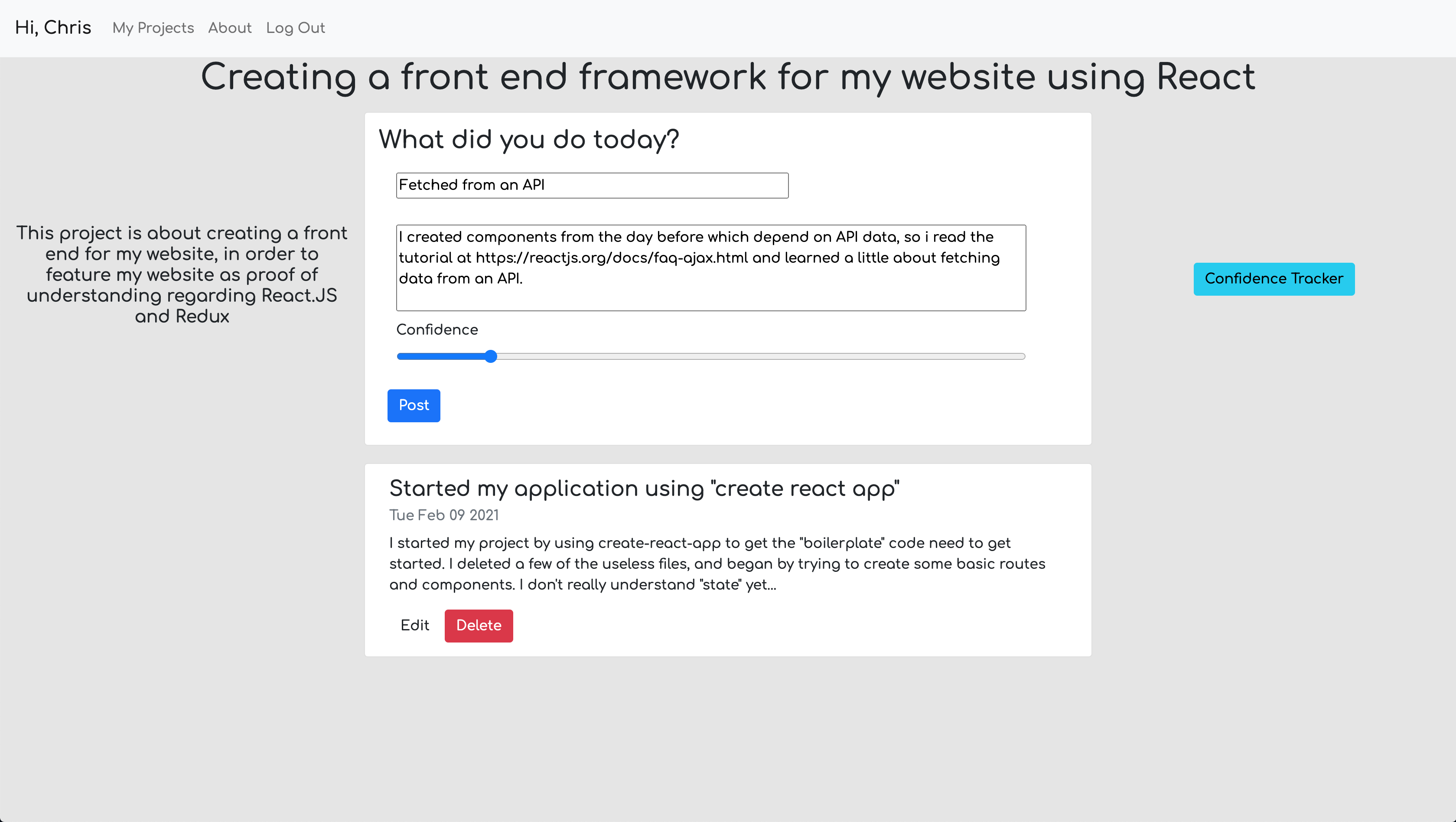Click the Post submission button
The image size is (1456, 822).
point(413,406)
